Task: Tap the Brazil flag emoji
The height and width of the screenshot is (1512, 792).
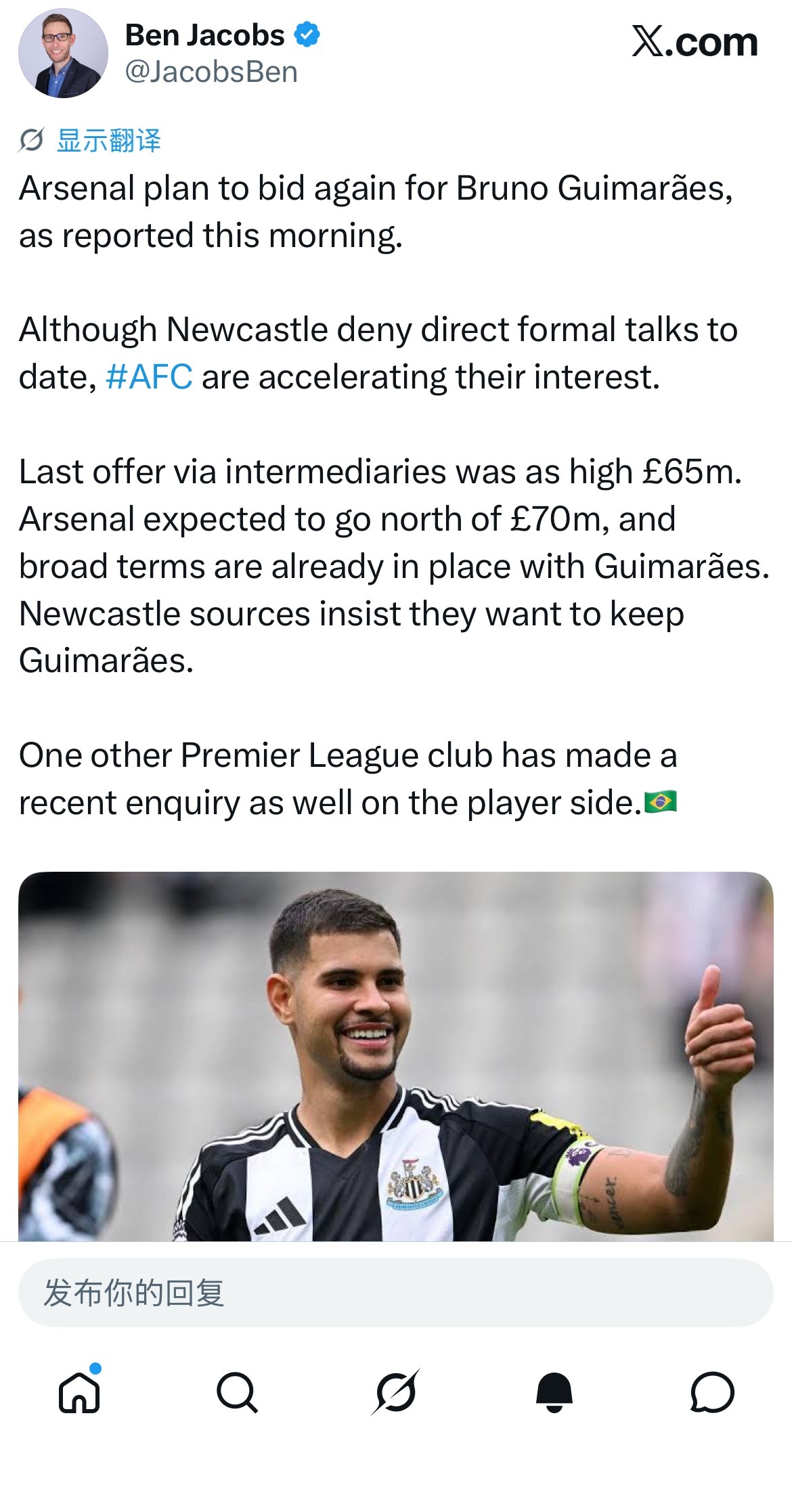Action: pos(661,801)
